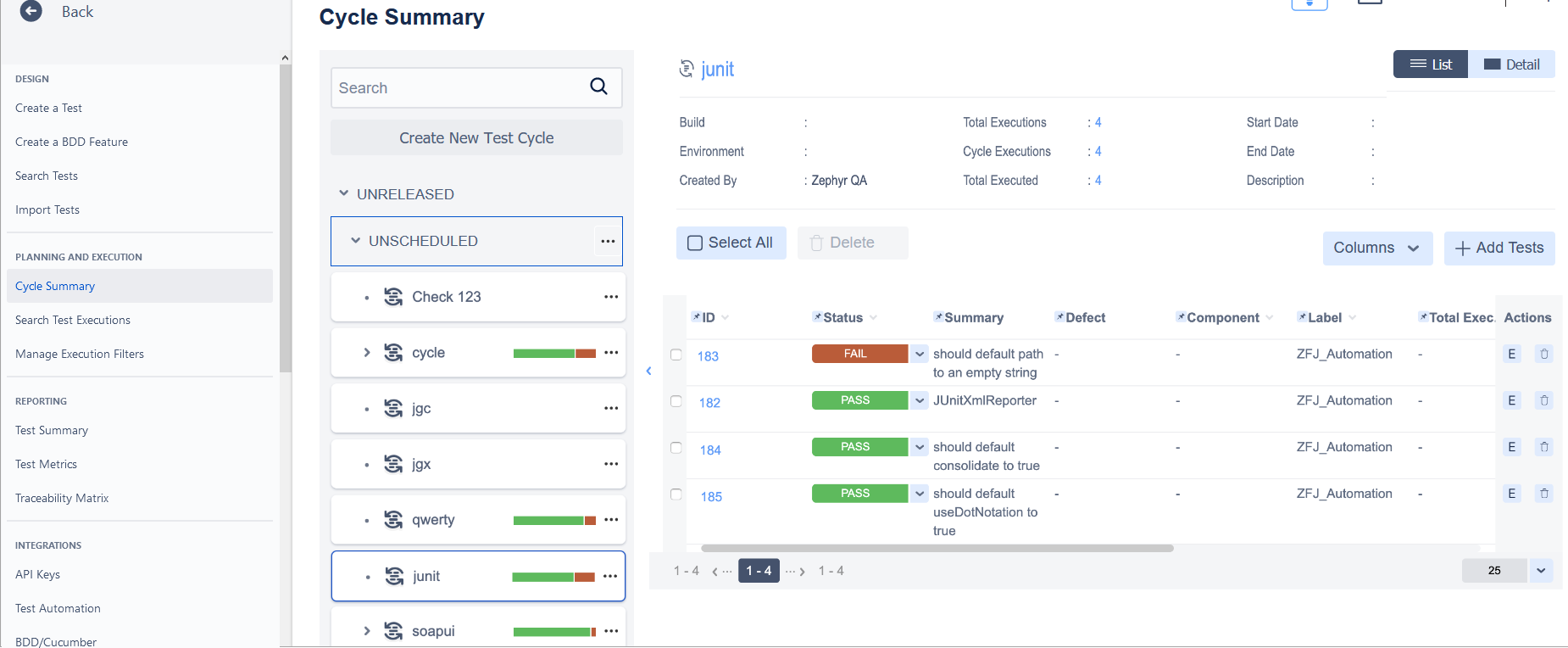Open Traceability Matrix report

(62, 498)
